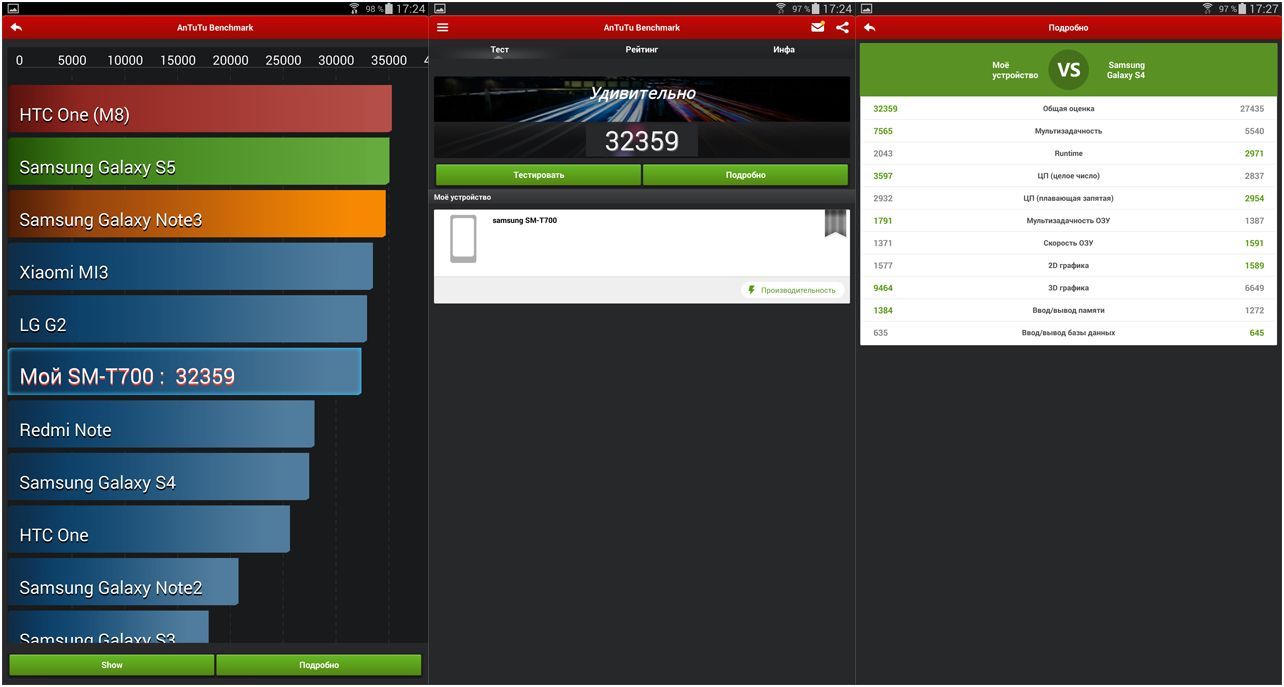Tap back arrow on the Подробно comparison screen
The width and height of the screenshot is (1284, 687).
(x=870, y=28)
